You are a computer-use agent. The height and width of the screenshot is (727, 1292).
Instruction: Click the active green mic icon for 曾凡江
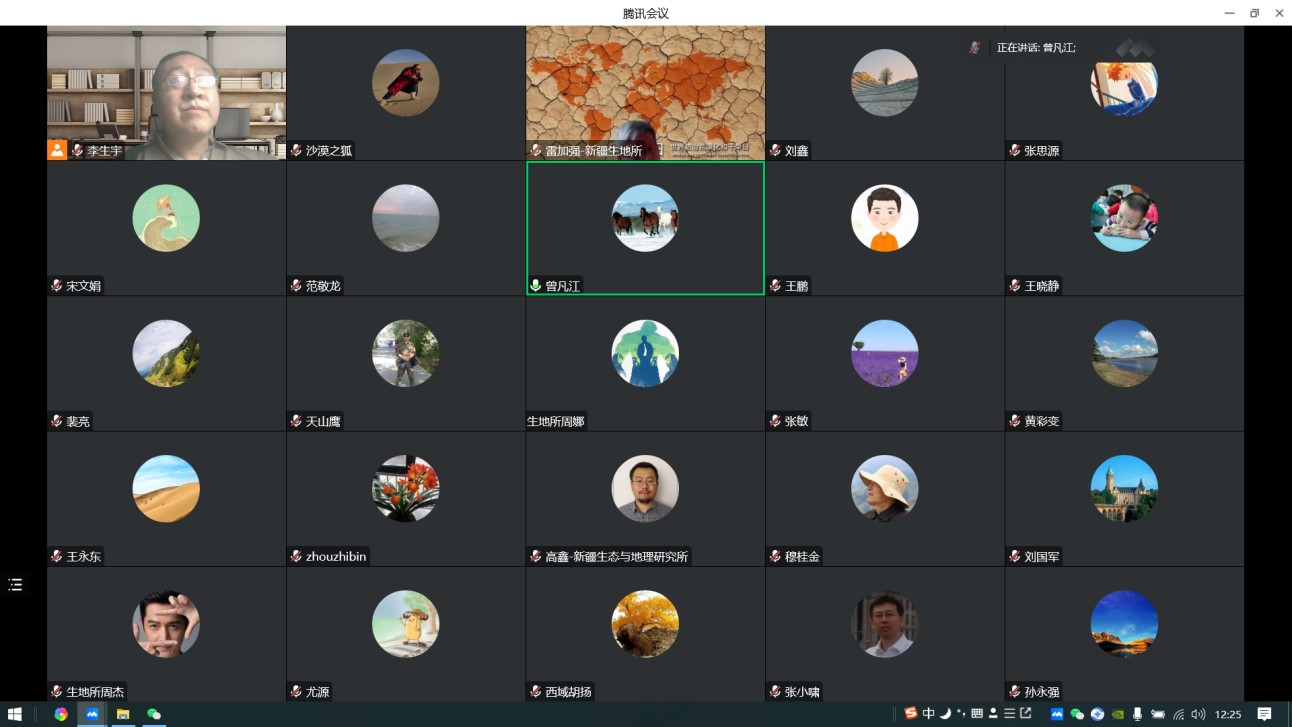click(x=536, y=286)
